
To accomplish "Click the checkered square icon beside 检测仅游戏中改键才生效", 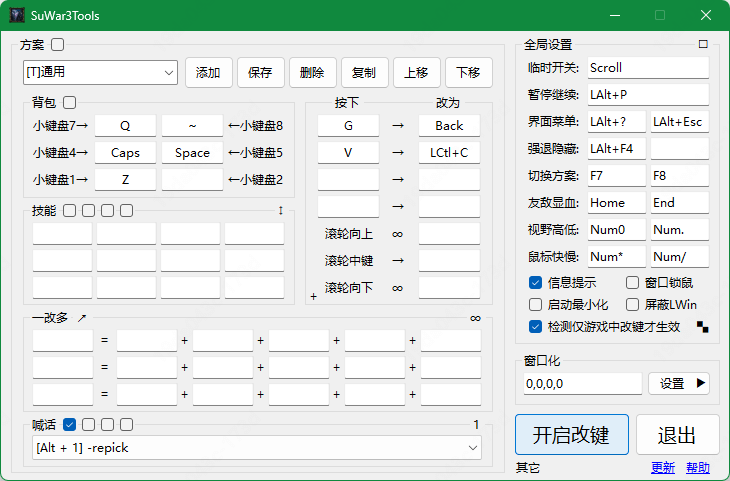I will 705,326.
